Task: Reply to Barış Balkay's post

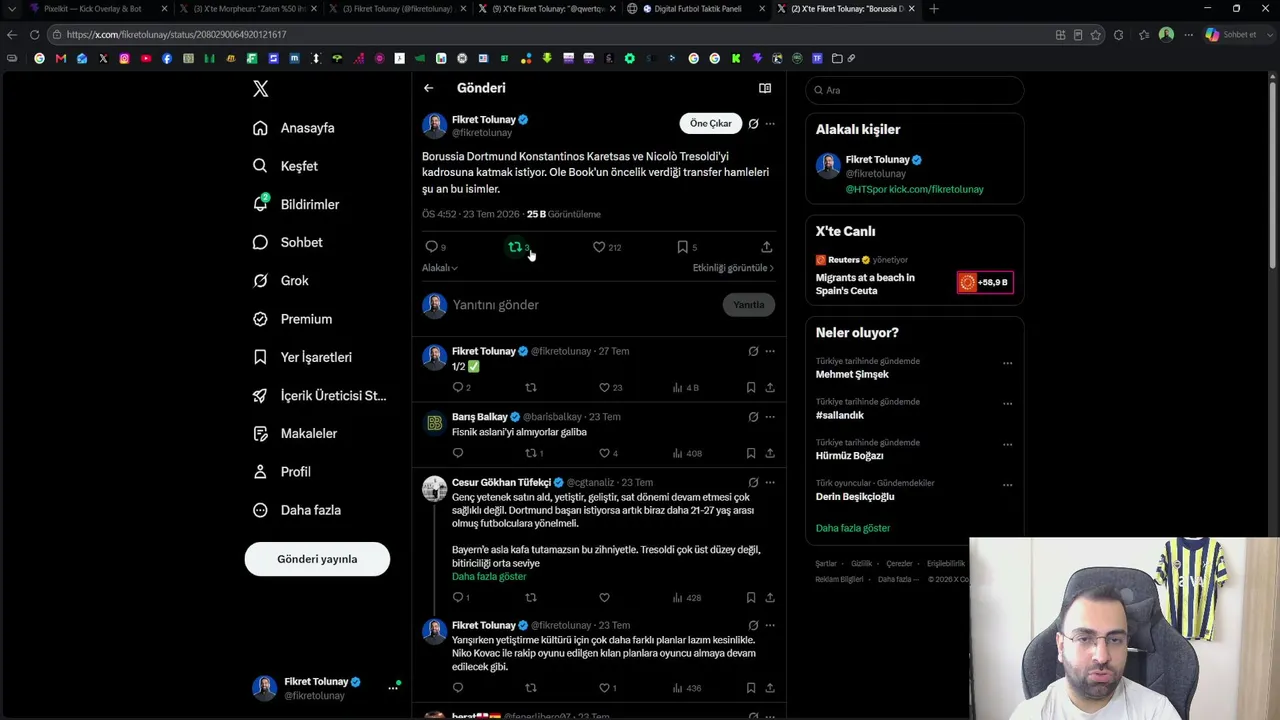Action: click(x=458, y=453)
